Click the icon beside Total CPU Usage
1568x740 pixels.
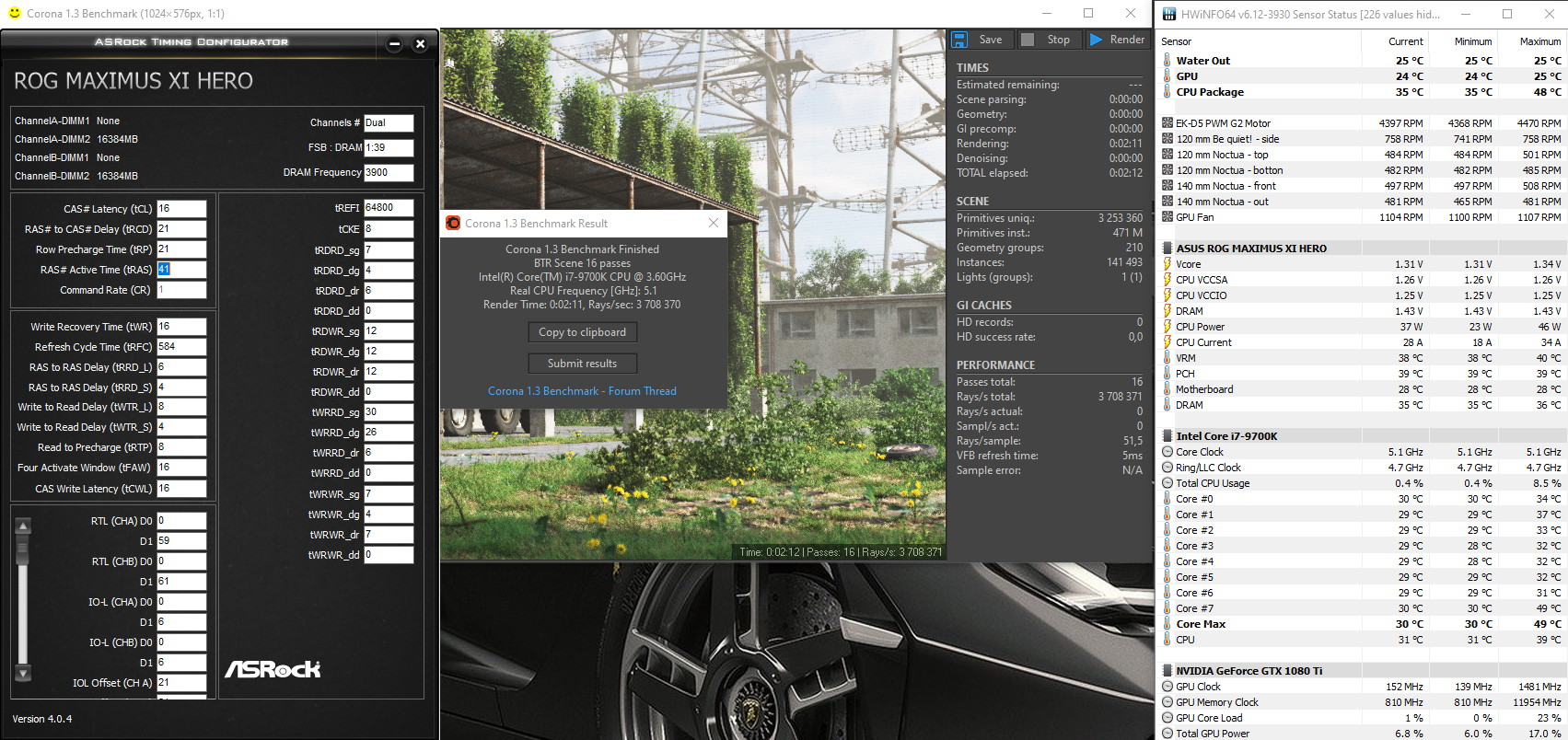[1167, 483]
